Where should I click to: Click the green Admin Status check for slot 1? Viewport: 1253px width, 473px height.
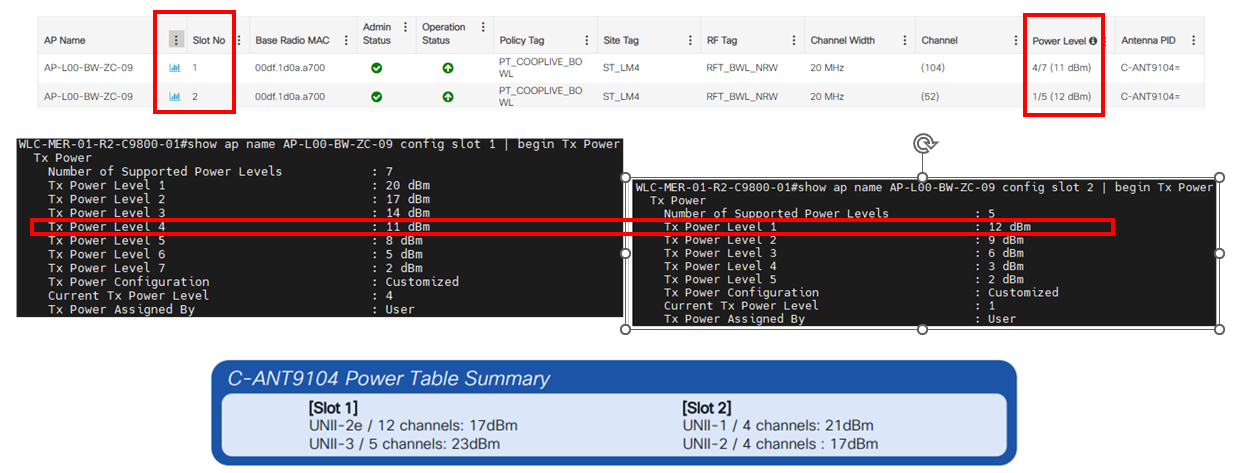click(x=376, y=68)
